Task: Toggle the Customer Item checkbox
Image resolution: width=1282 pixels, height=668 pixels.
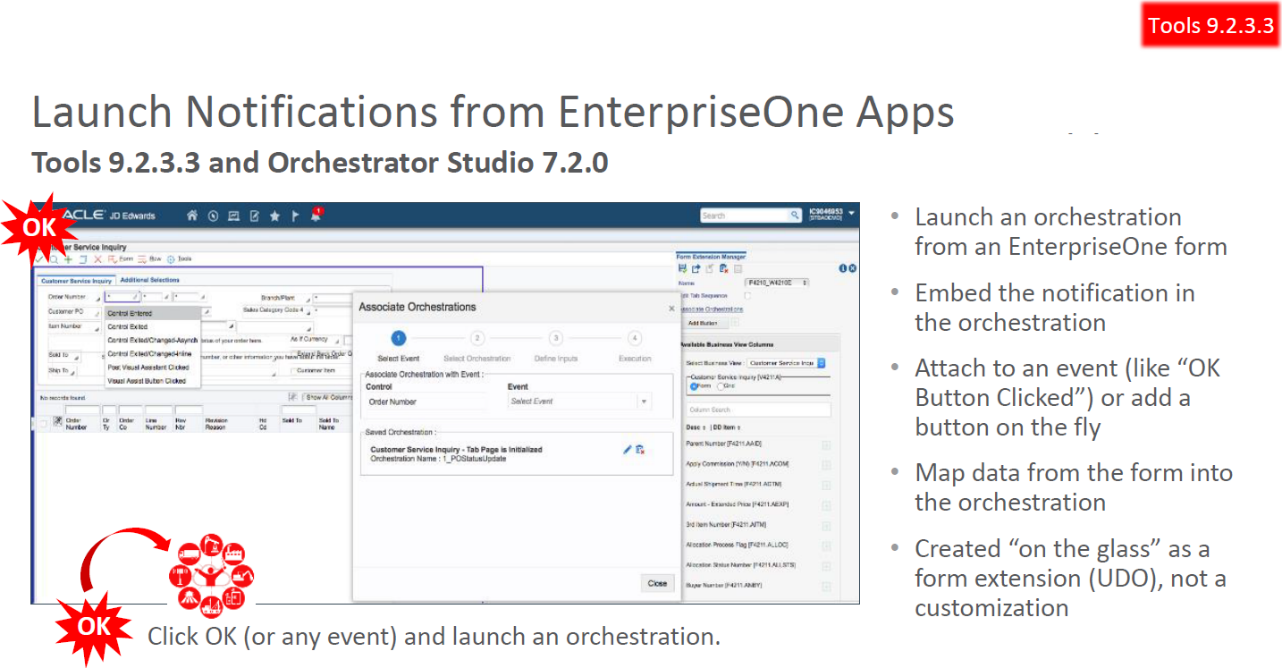Action: pos(294,370)
